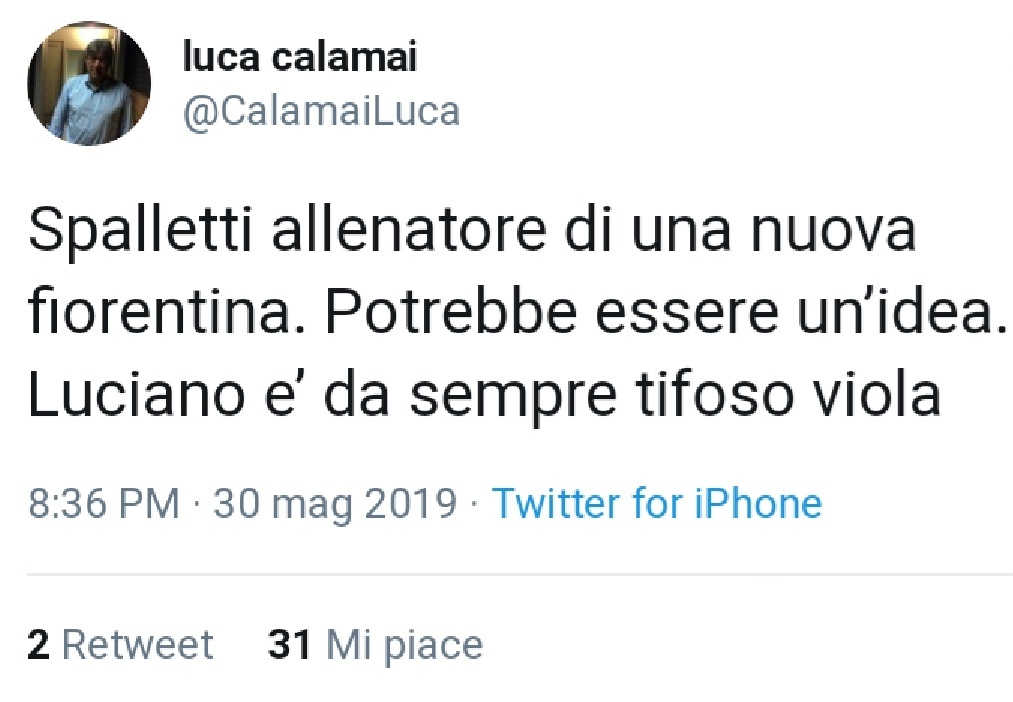Image resolution: width=1013 pixels, height=702 pixels.
Task: Click the retweet count number "2"
Action: coord(38,645)
